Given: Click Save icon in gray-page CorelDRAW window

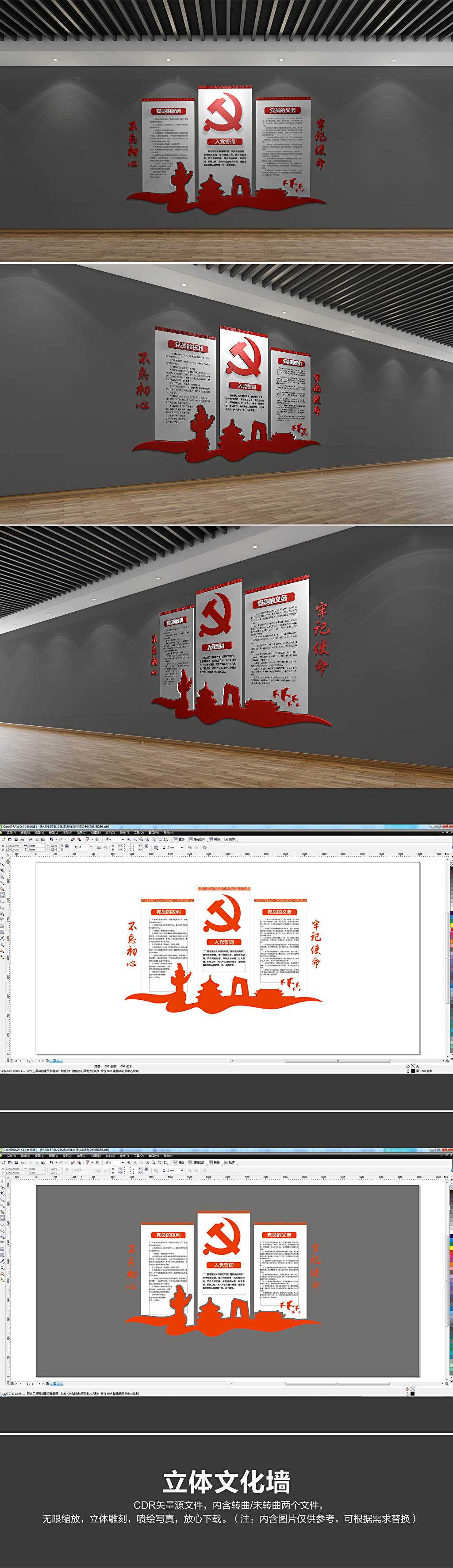Looking at the screenshot, I should pyautogui.click(x=16, y=1162).
